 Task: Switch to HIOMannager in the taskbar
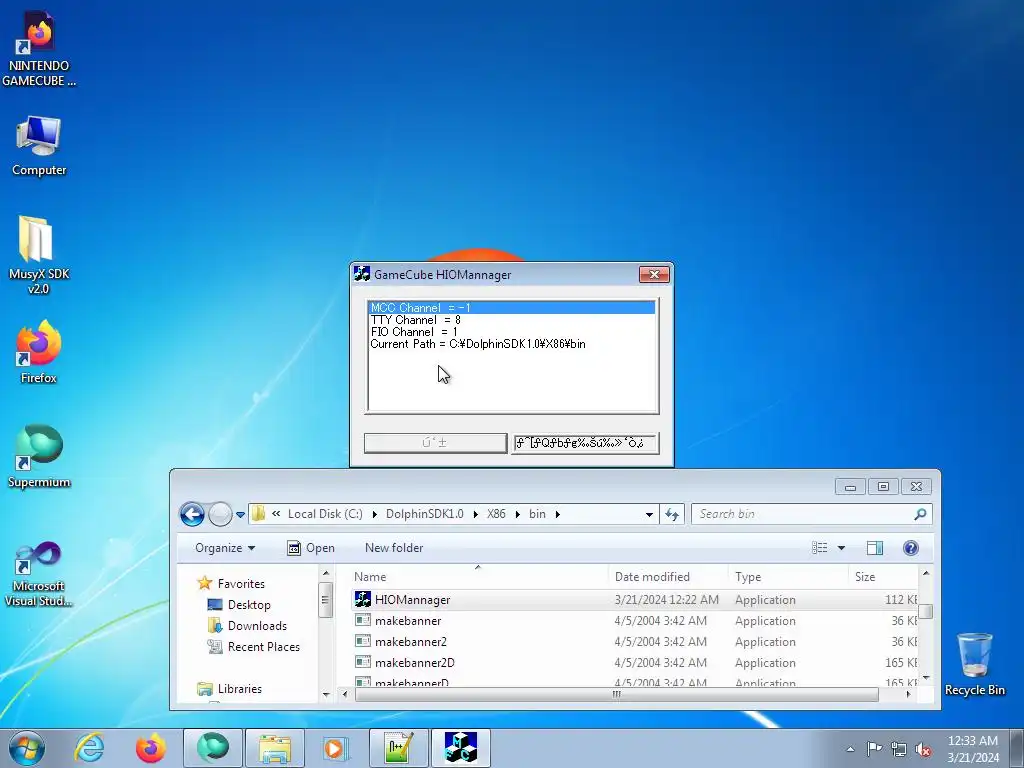(x=460, y=748)
